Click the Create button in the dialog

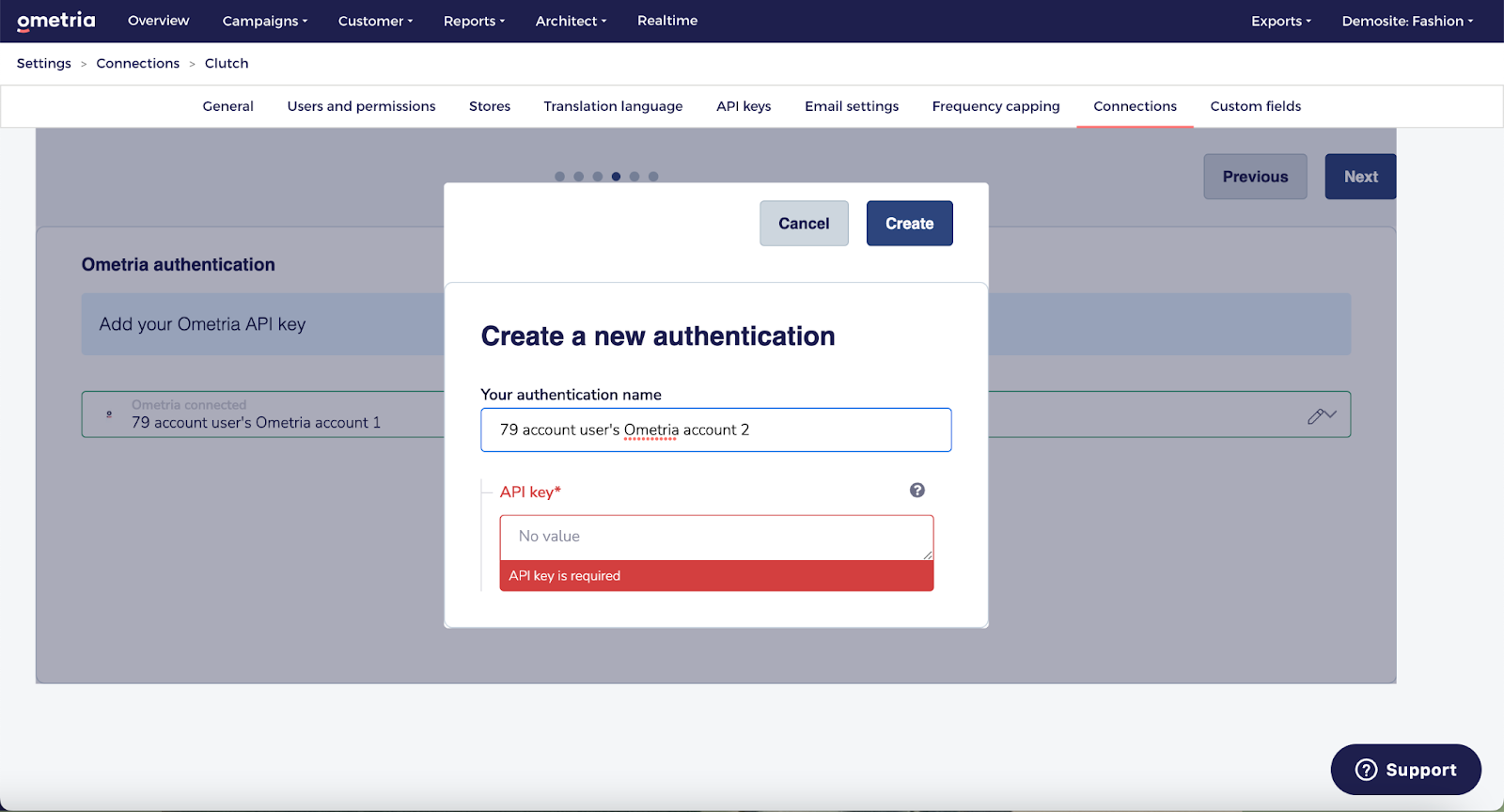tap(909, 224)
